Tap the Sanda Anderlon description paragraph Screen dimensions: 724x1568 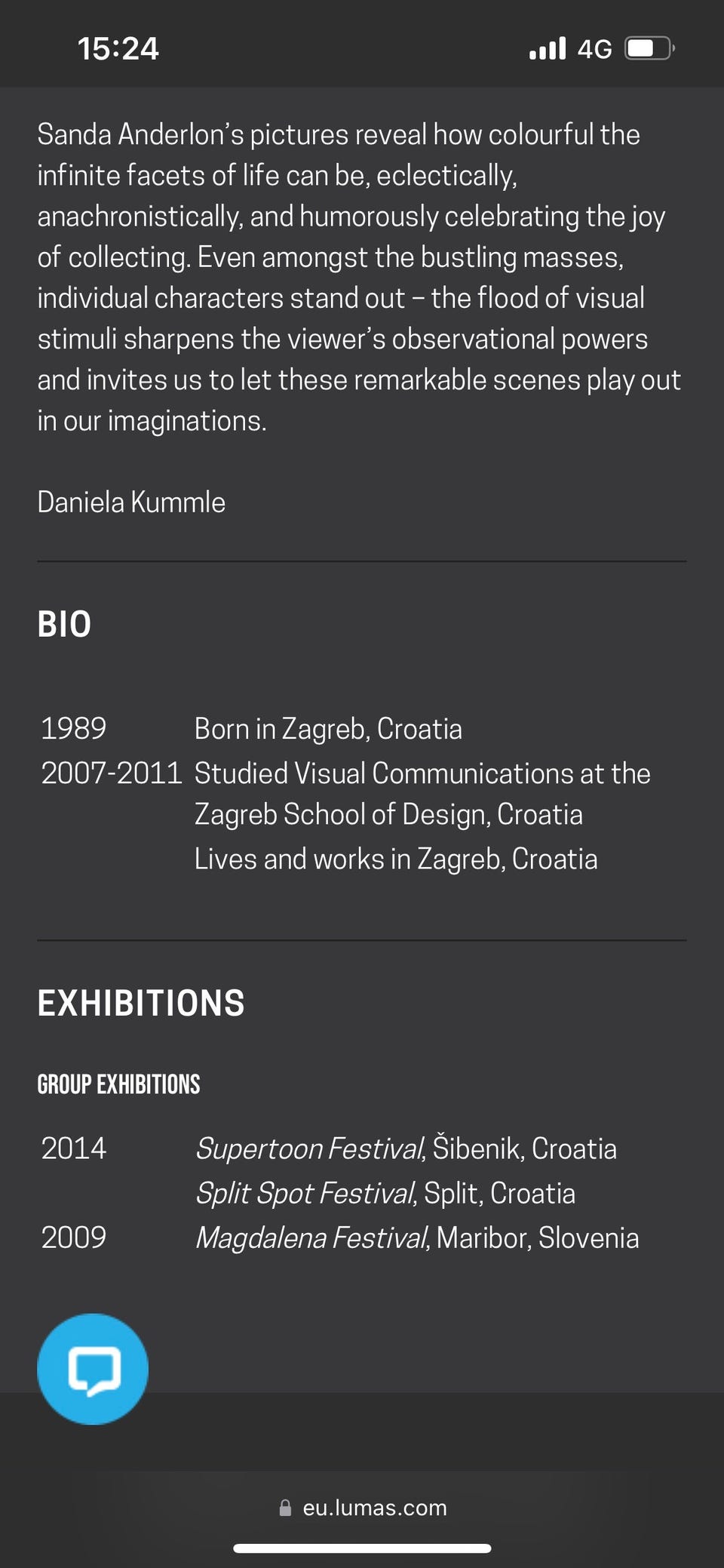pos(359,278)
